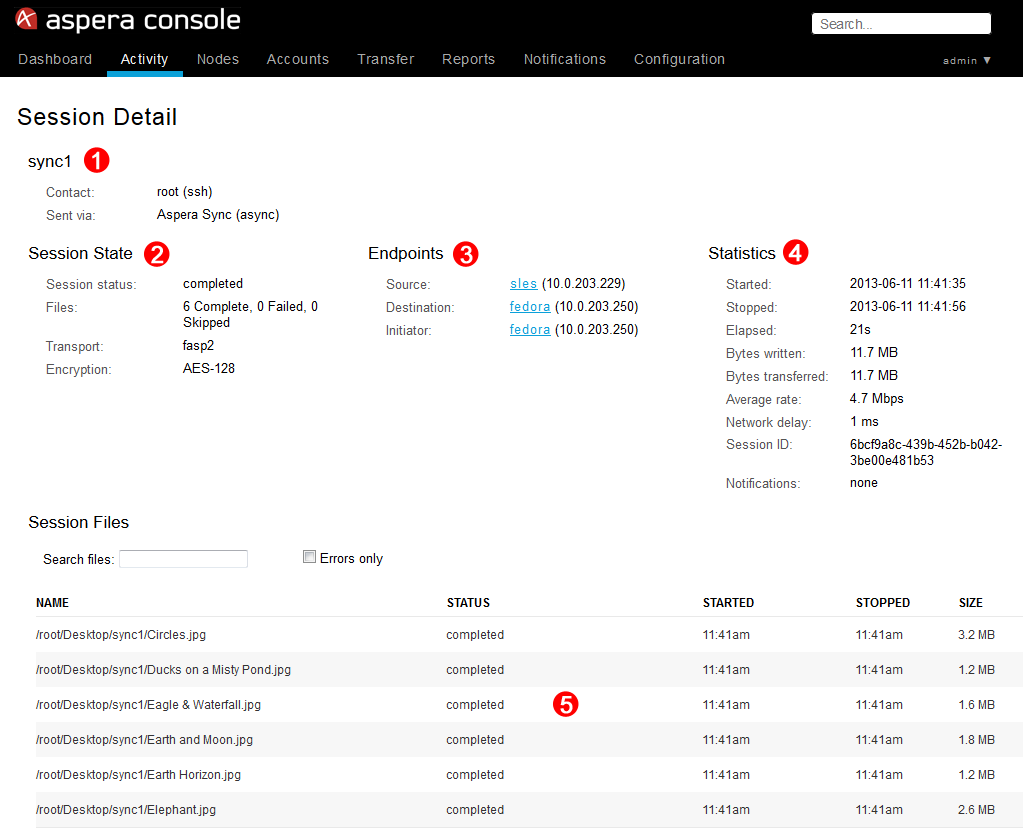Click the Aspera Sync (async) value
1023x830 pixels.
point(218,215)
